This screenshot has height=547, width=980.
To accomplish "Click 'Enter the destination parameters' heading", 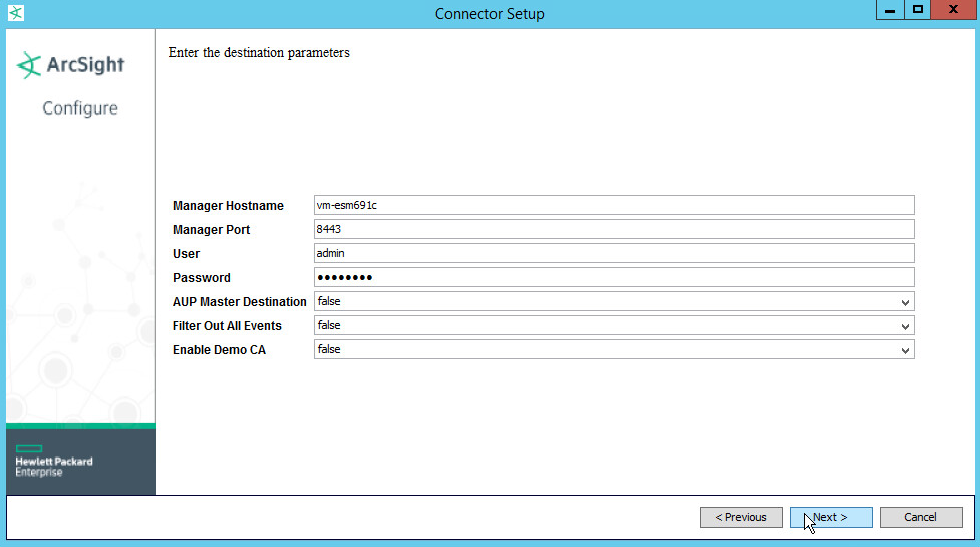I will click(259, 53).
